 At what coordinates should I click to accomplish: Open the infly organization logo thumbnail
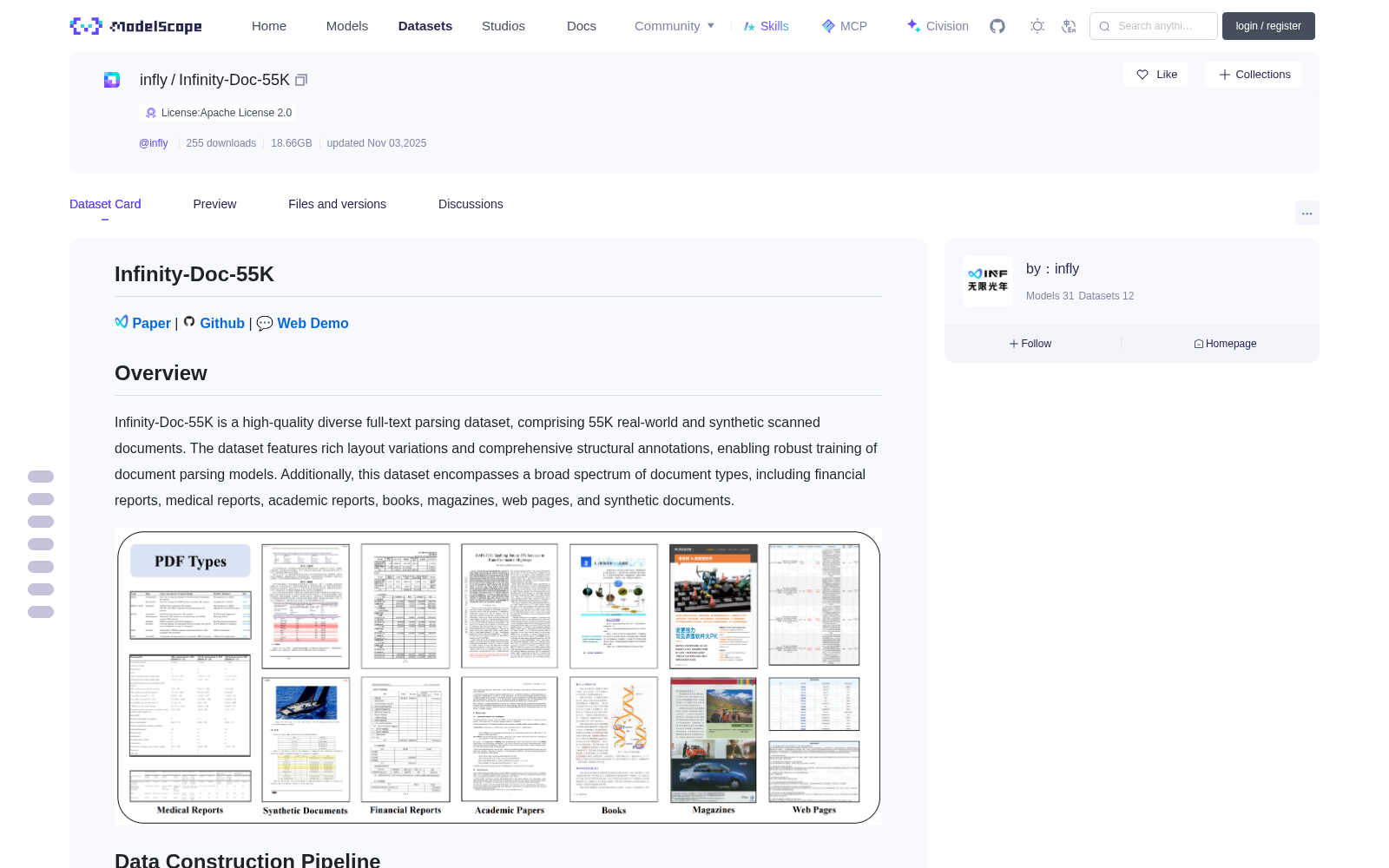[988, 280]
